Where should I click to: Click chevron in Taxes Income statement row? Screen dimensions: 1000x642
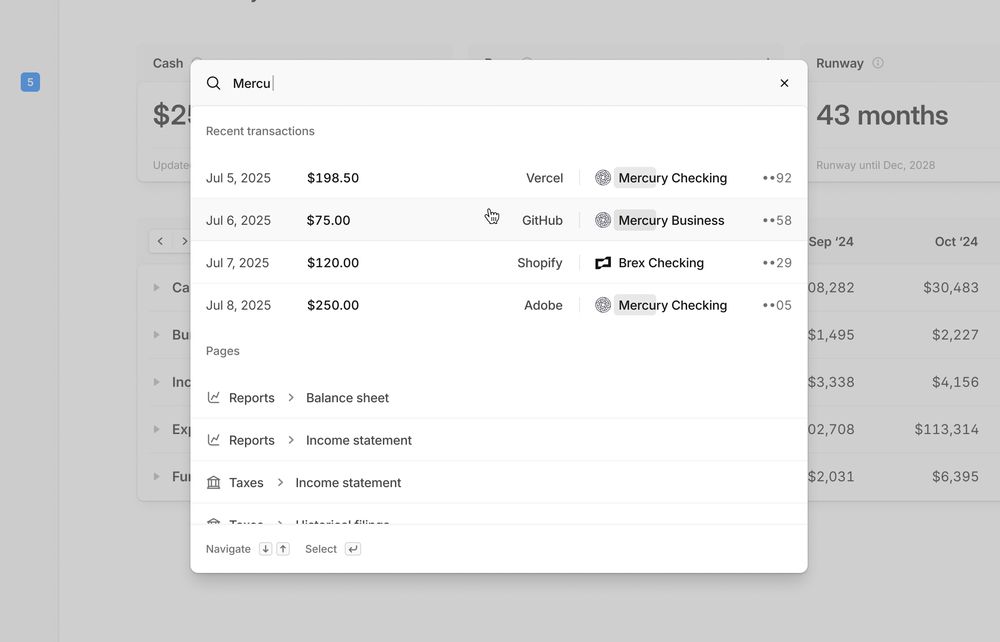point(280,483)
